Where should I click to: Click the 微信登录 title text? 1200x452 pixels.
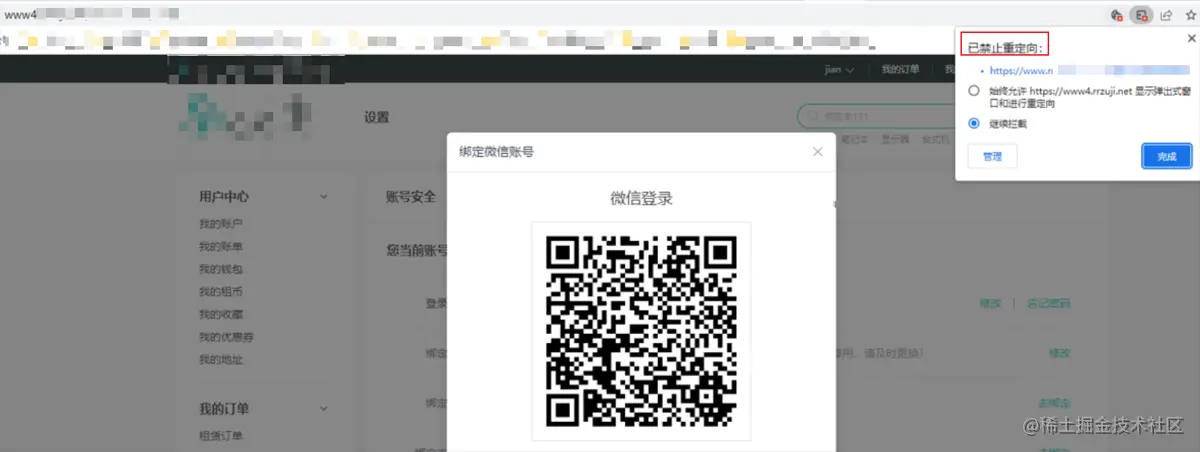pos(641,198)
